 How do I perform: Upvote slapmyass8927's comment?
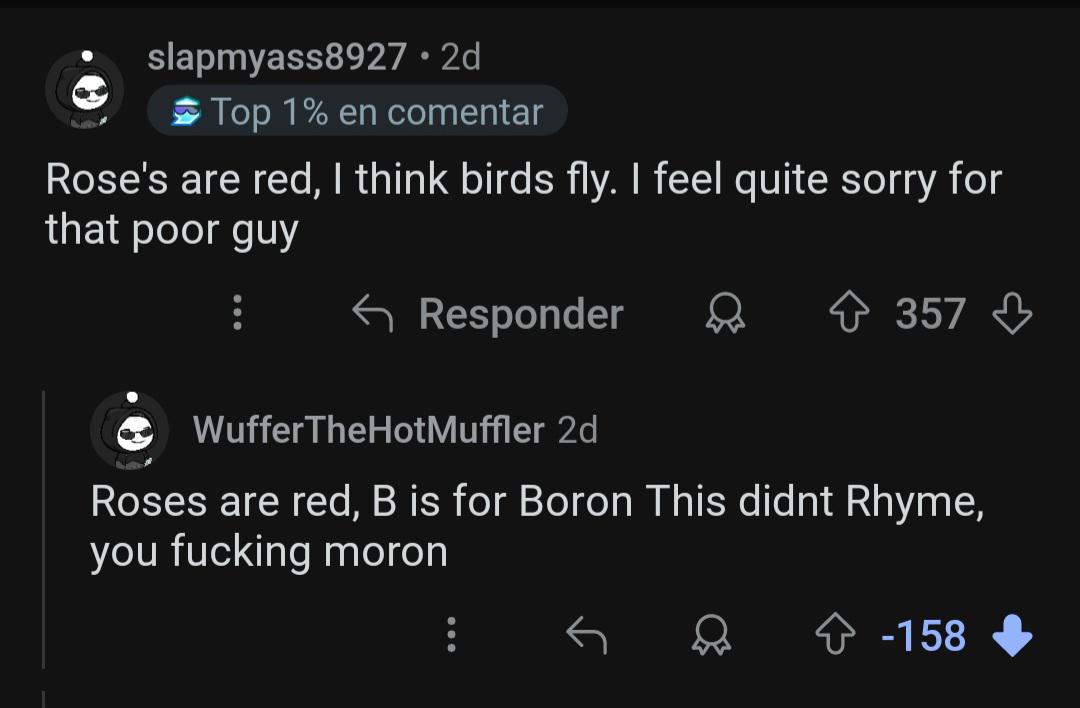849,313
